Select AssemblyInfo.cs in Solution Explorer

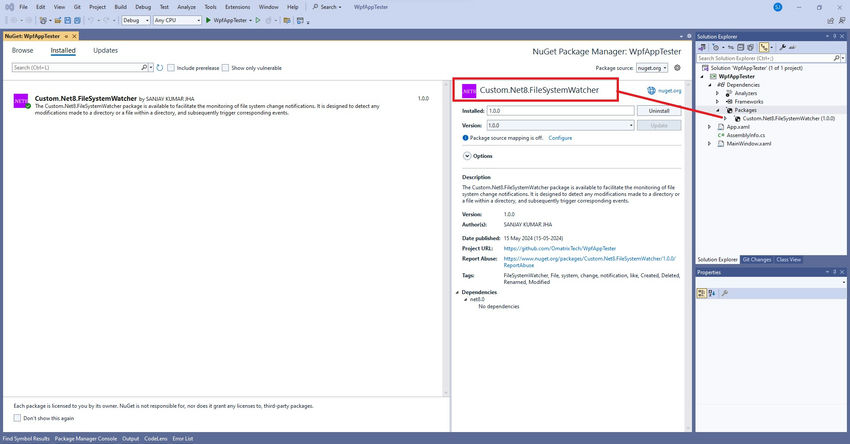pyautogui.click(x=745, y=135)
